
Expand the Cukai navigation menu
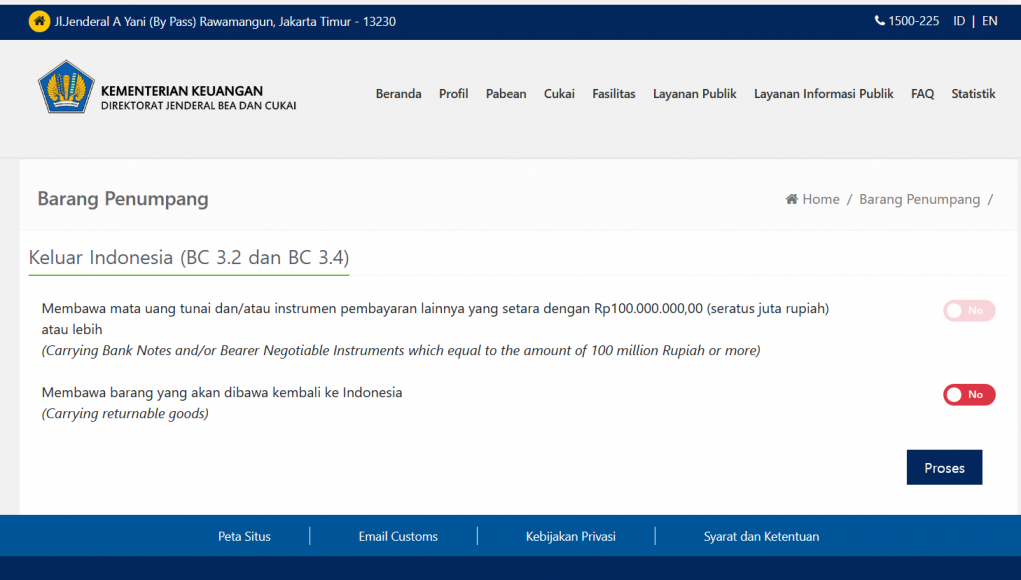[x=559, y=94]
